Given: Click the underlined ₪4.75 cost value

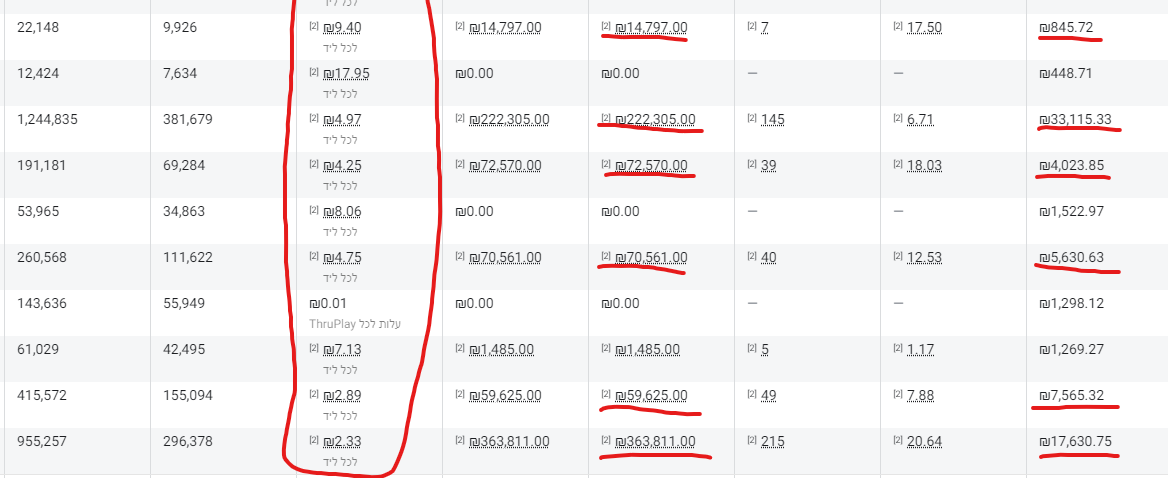Looking at the screenshot, I should pos(342,258).
